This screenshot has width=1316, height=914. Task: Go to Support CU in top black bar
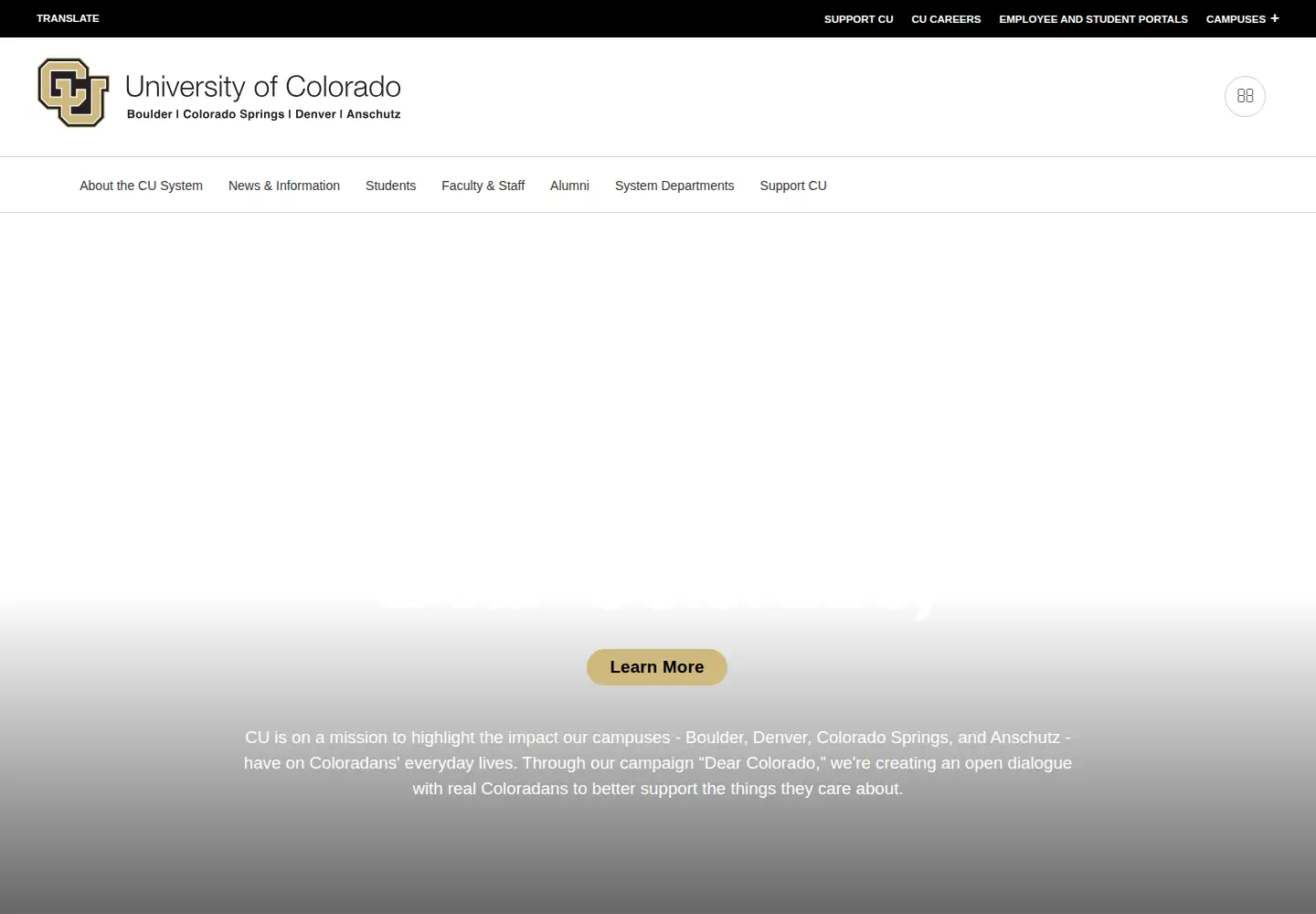pos(858,19)
